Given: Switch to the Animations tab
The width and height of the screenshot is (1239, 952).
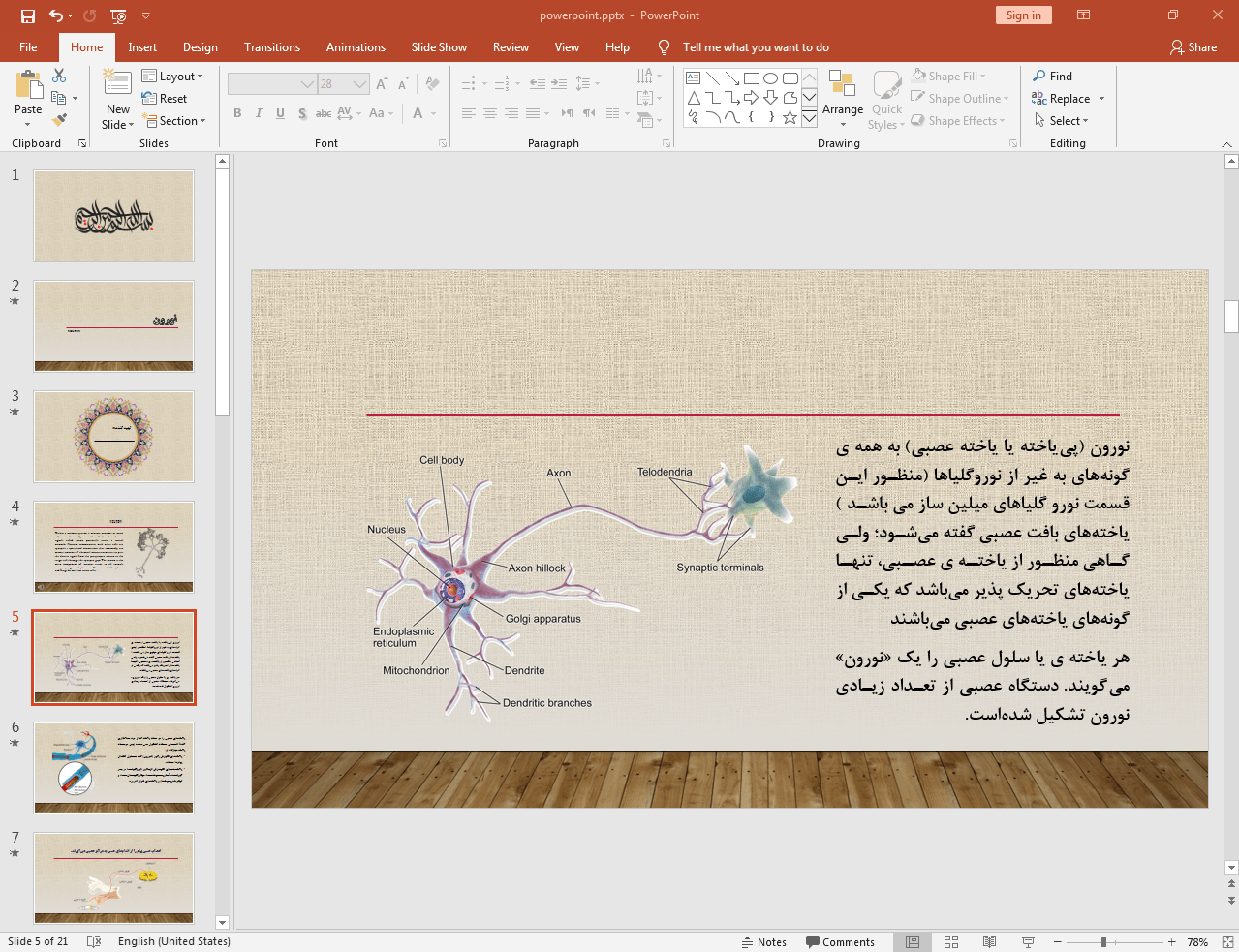Looking at the screenshot, I should pos(356,47).
